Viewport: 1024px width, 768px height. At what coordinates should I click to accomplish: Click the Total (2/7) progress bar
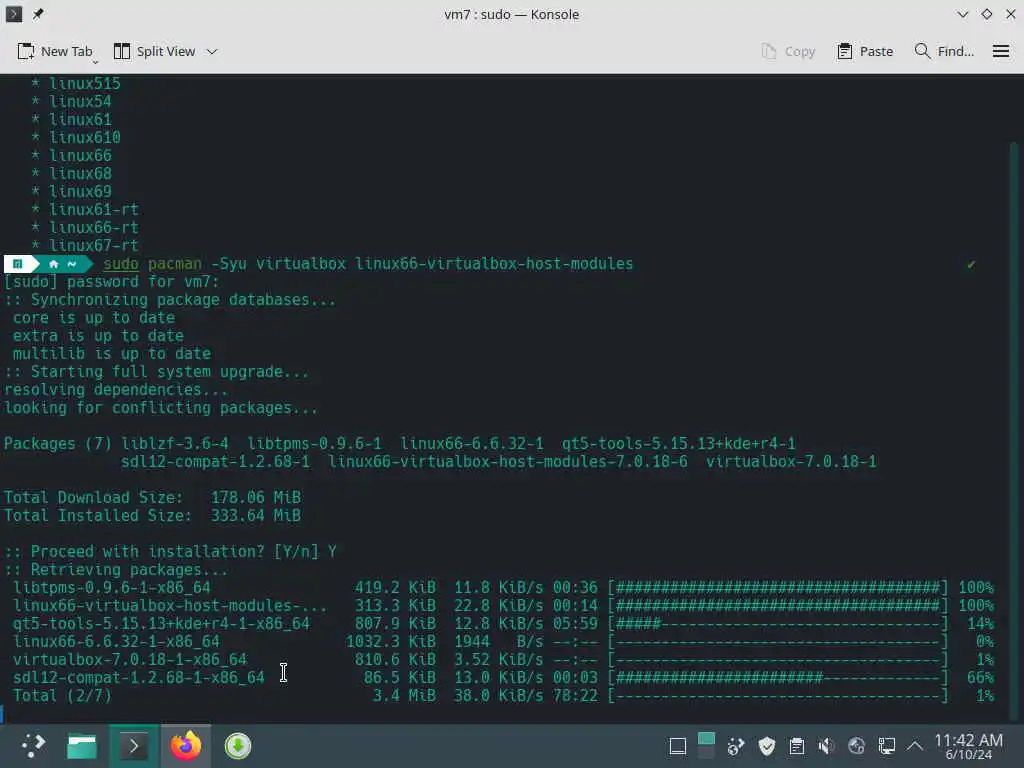pos(778,696)
